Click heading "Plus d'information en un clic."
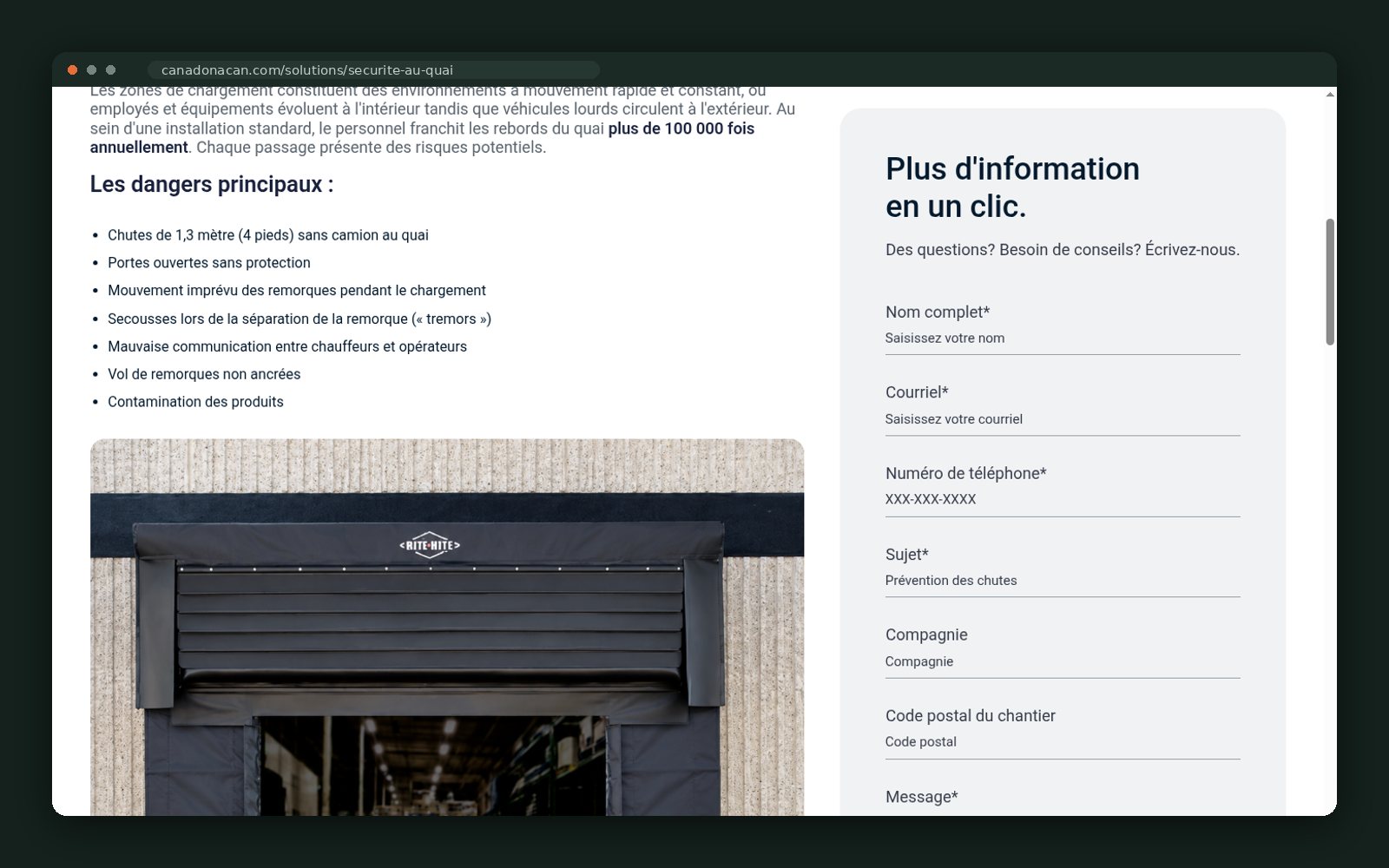This screenshot has width=1389, height=868. tap(1012, 187)
